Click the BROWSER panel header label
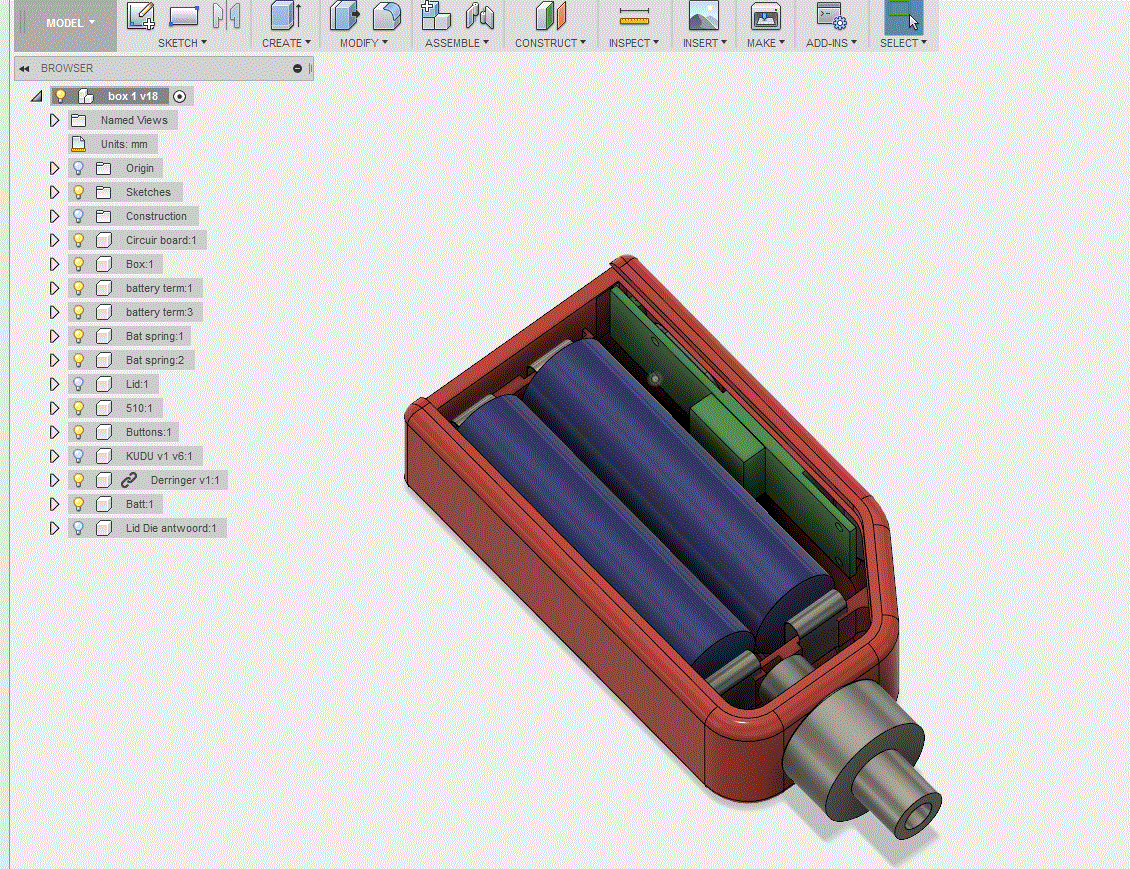The height and width of the screenshot is (869, 1130). tap(67, 68)
